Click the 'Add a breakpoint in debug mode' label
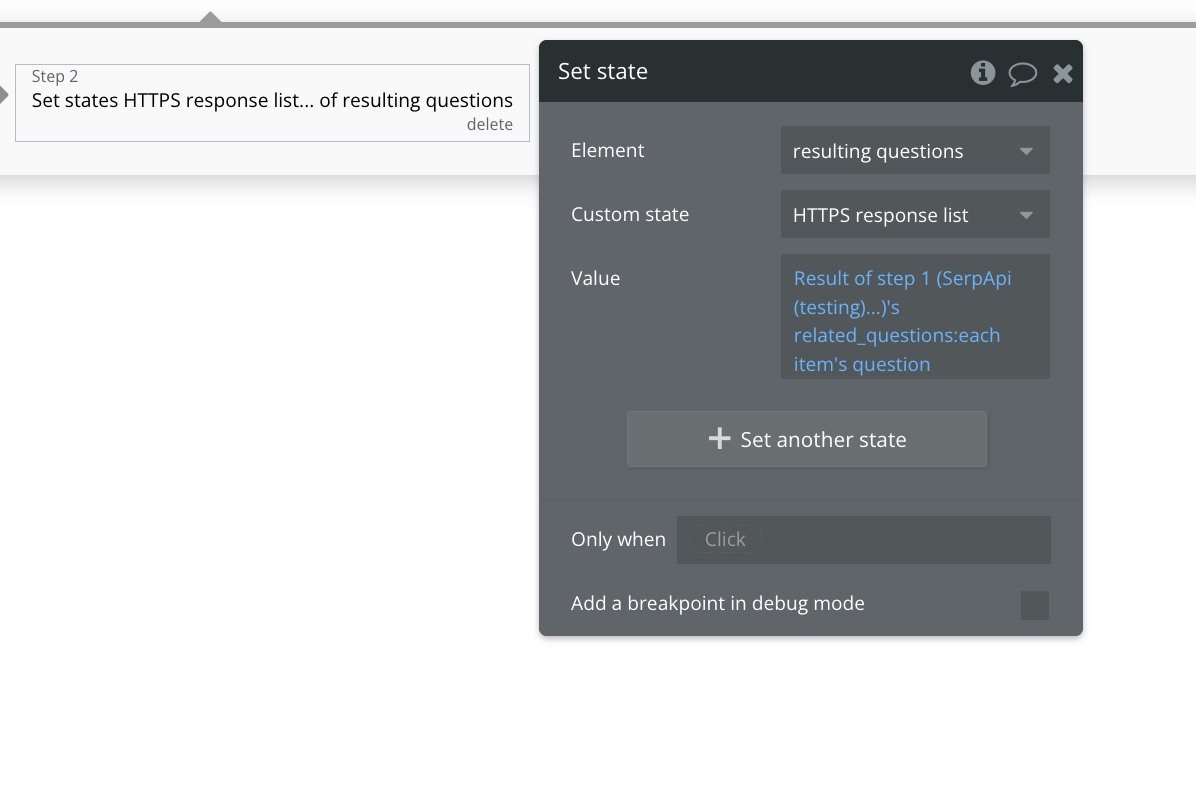Screen dimensions: 1196x796 [x=717, y=603]
